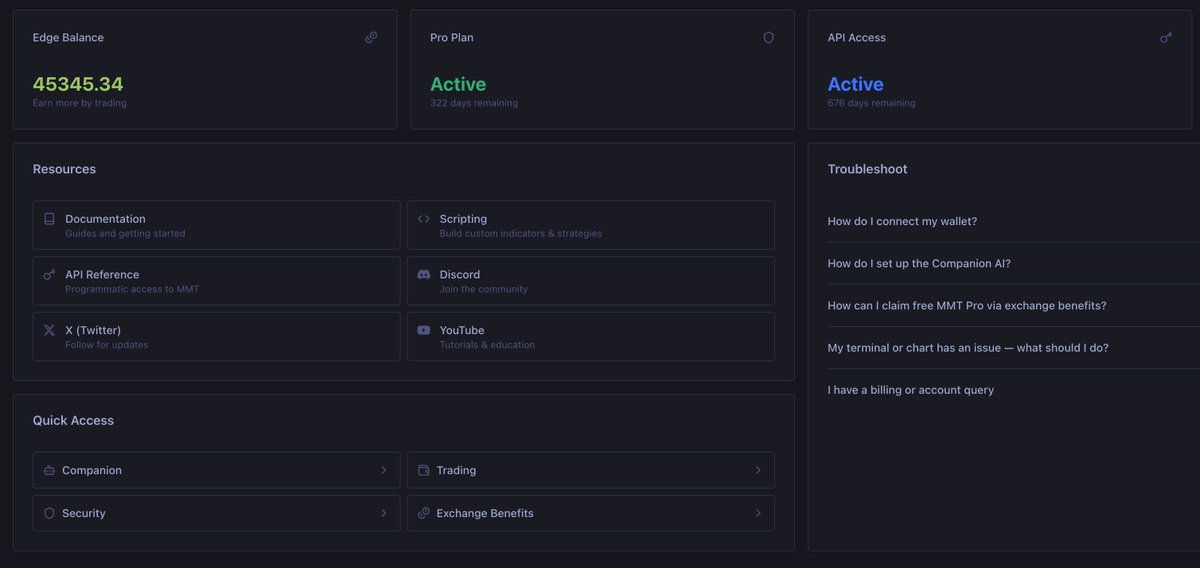Open the Documentation resource title
Viewport: 1200px width, 568px height.
pyautogui.click(x=105, y=219)
